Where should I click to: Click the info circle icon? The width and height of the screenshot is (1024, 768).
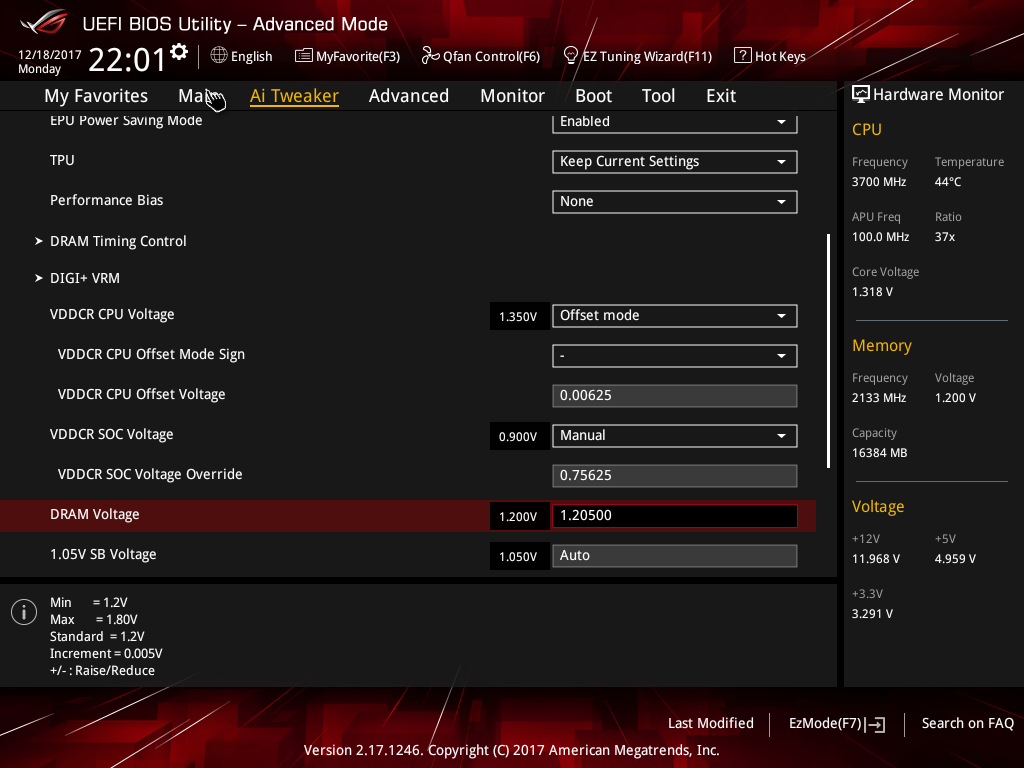pyautogui.click(x=24, y=612)
